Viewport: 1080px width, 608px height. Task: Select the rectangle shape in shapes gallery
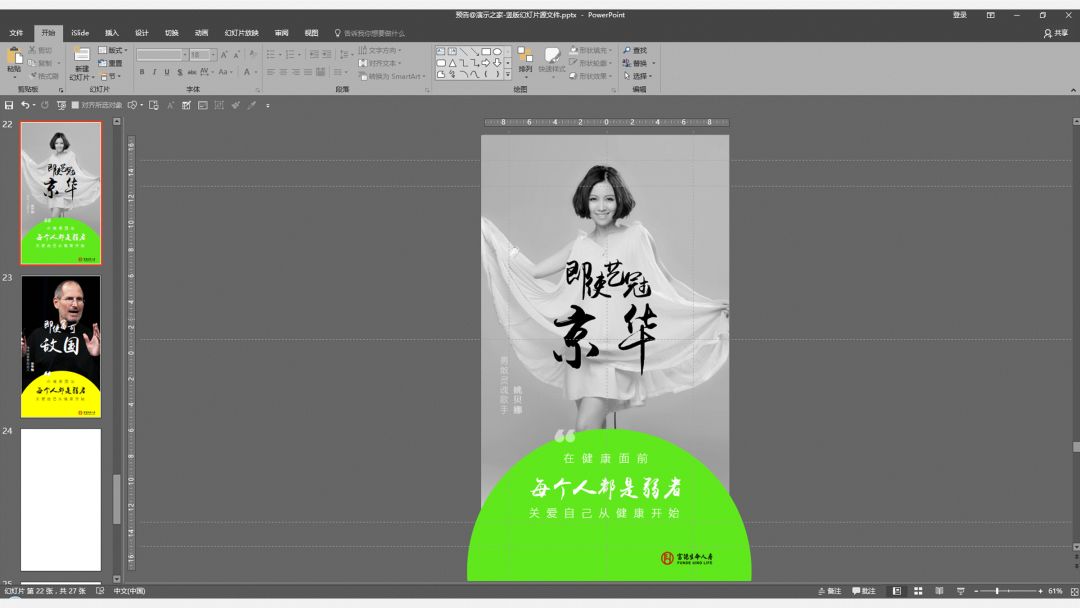[486, 52]
